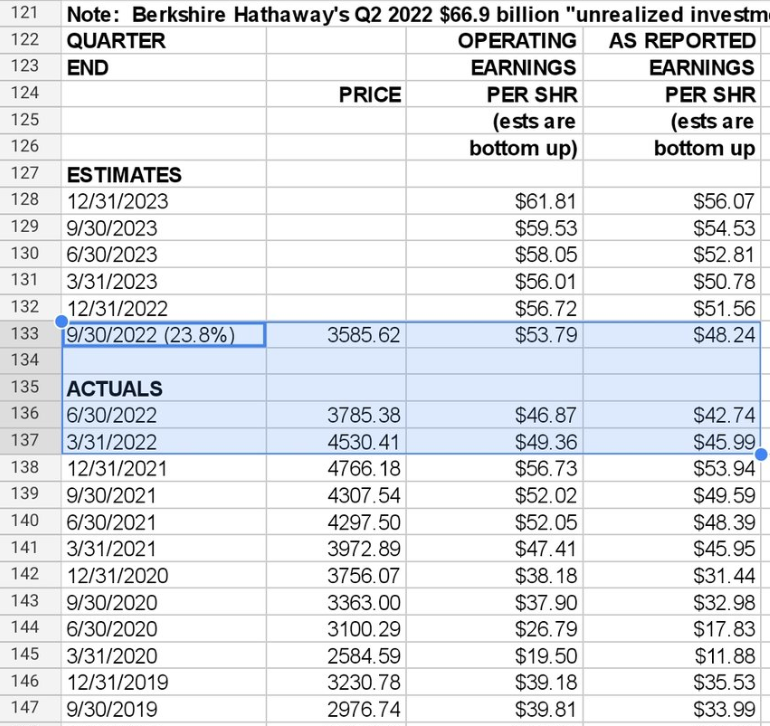Click the 6/30/2022 date cell

pos(164,415)
